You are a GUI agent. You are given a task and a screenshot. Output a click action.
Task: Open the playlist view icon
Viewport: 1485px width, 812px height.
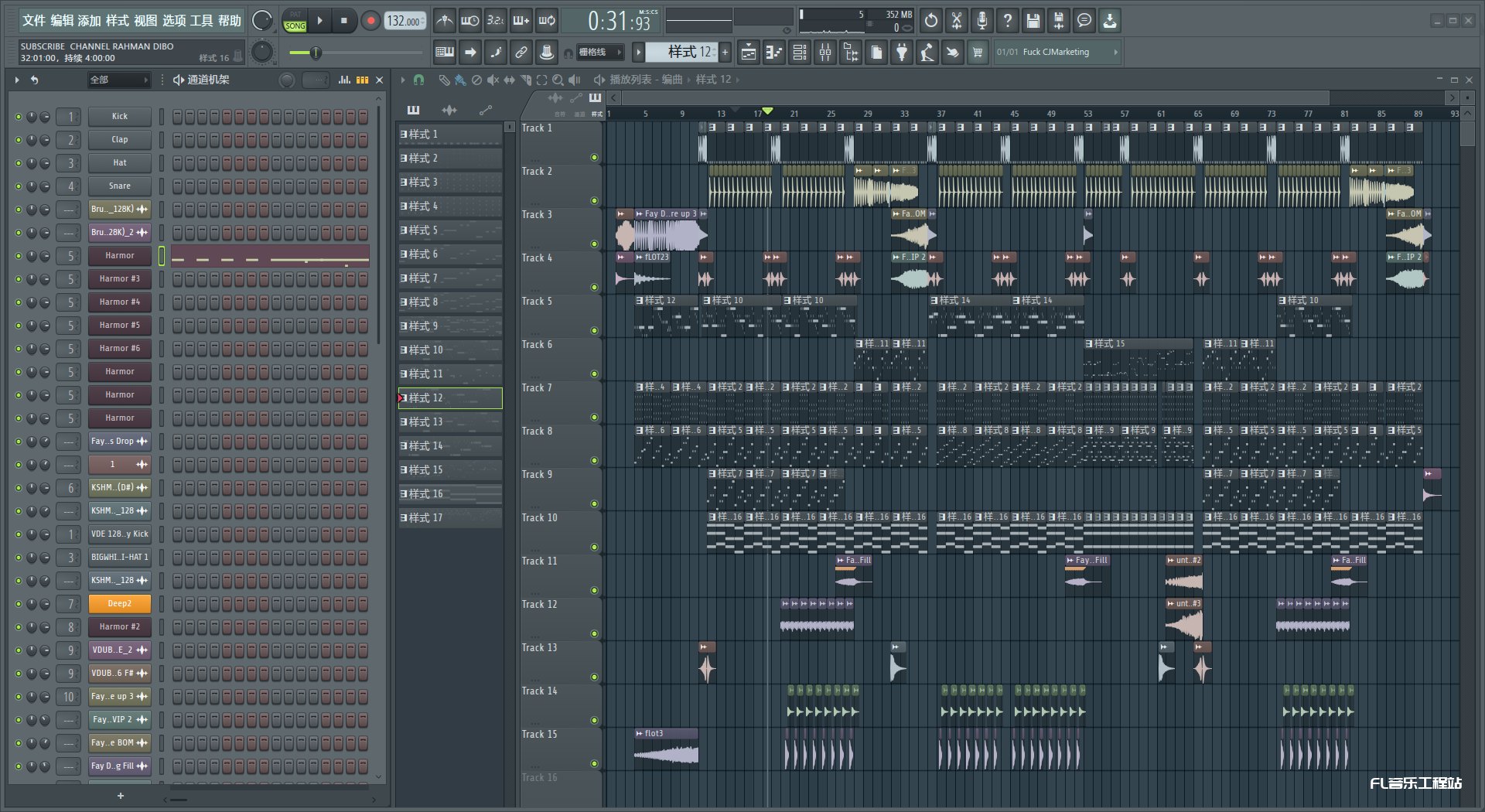749,53
